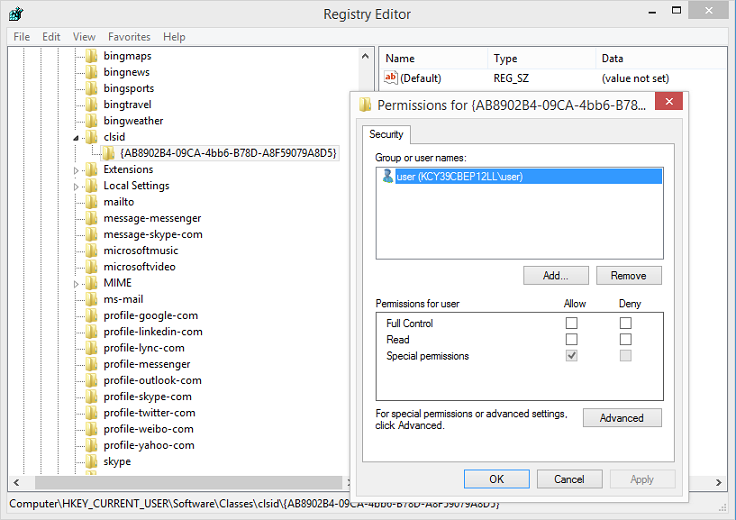
Task: Check Deny for Read permission
Action: coord(625,339)
